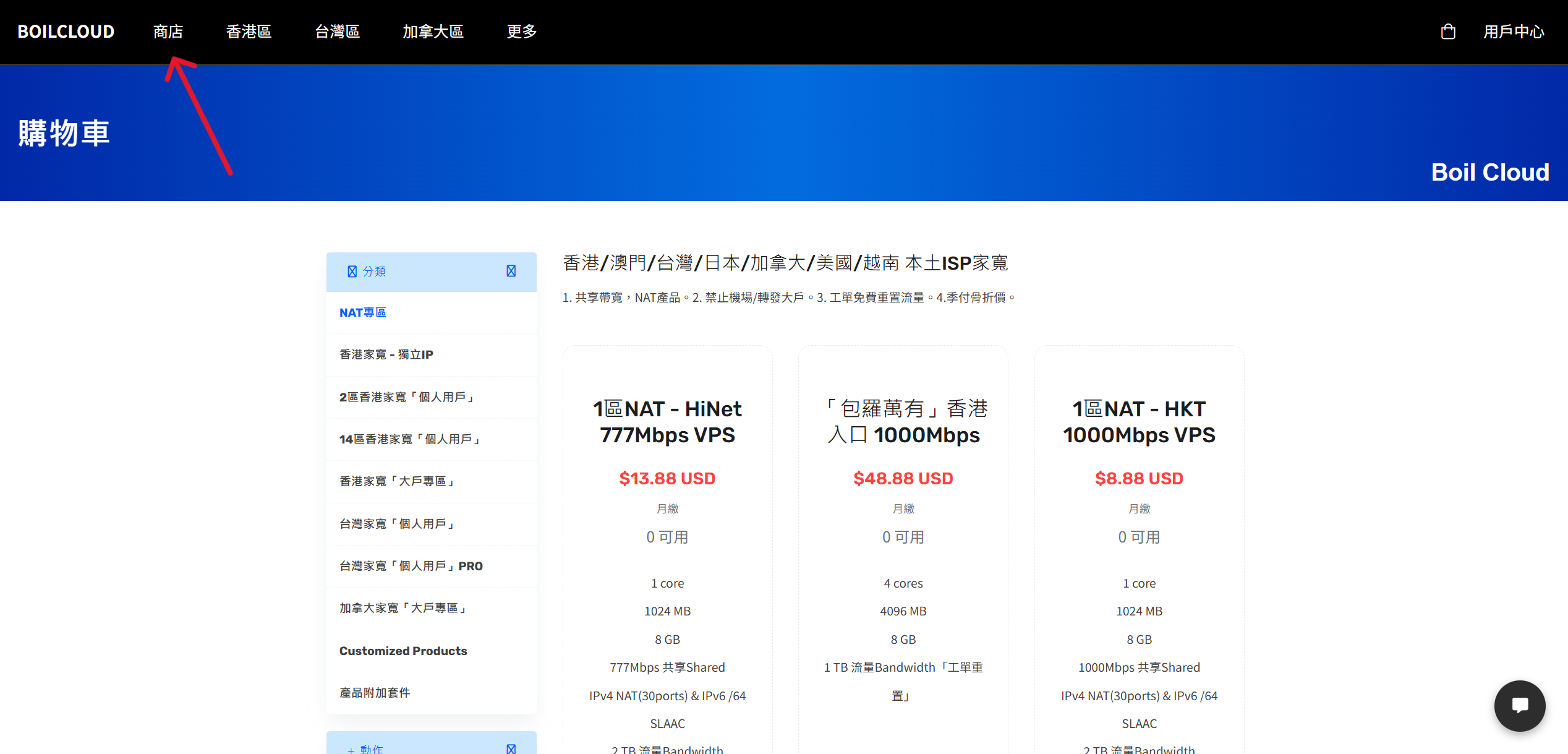Viewport: 1568px width, 754px height.
Task: Open the shopping bag cart icon
Action: [x=1448, y=32]
